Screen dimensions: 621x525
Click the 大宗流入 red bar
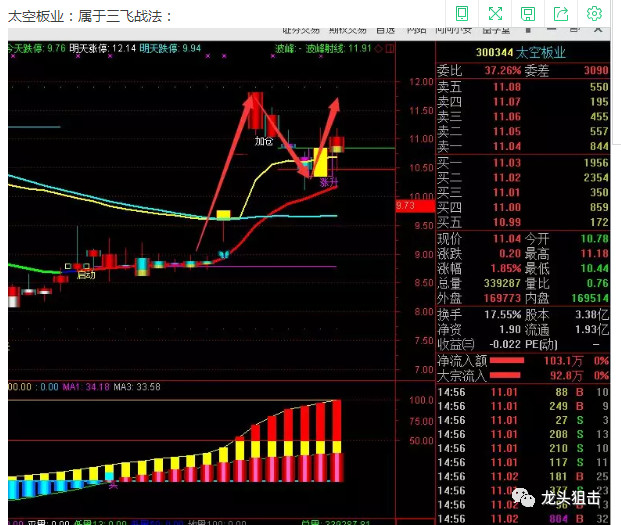pos(505,375)
